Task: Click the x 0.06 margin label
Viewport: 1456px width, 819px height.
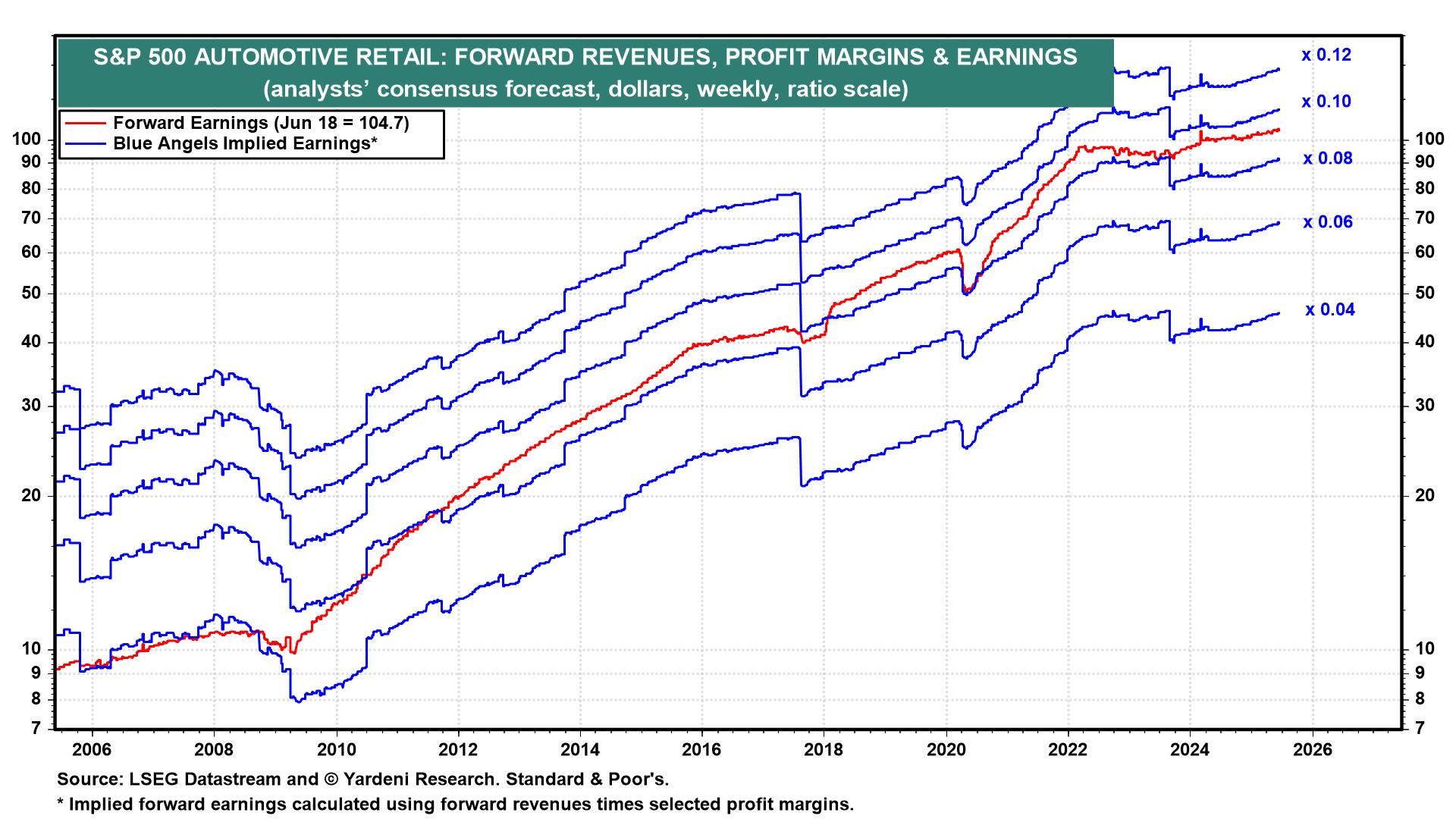Action: pyautogui.click(x=1328, y=222)
